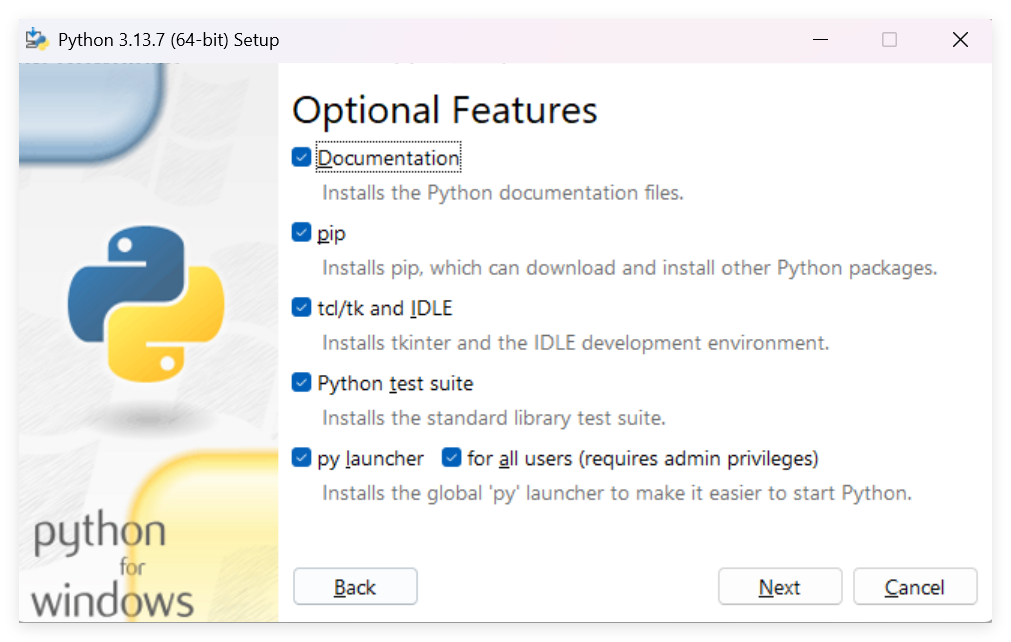
Task: Uncheck the Python test suite option
Action: click(x=301, y=383)
